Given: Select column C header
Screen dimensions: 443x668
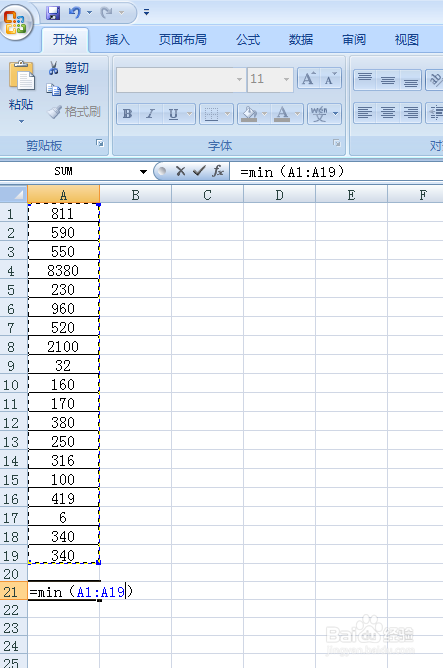Looking at the screenshot, I should point(207,195).
